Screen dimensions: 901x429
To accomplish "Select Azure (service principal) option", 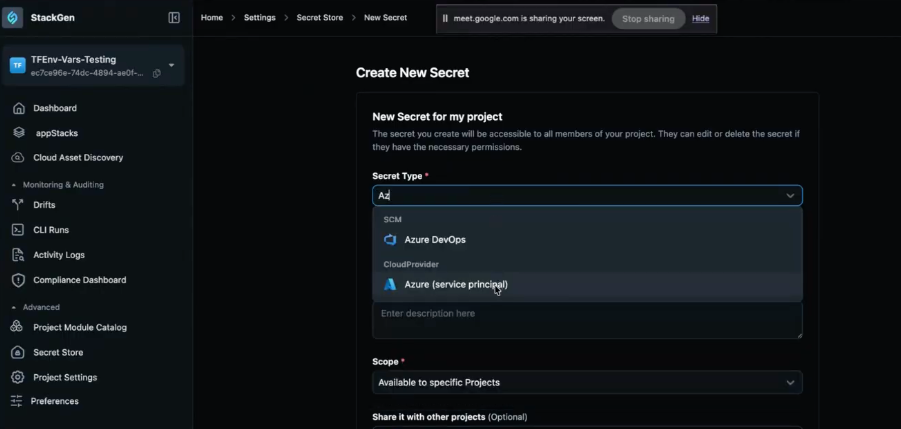I will [x=587, y=284].
